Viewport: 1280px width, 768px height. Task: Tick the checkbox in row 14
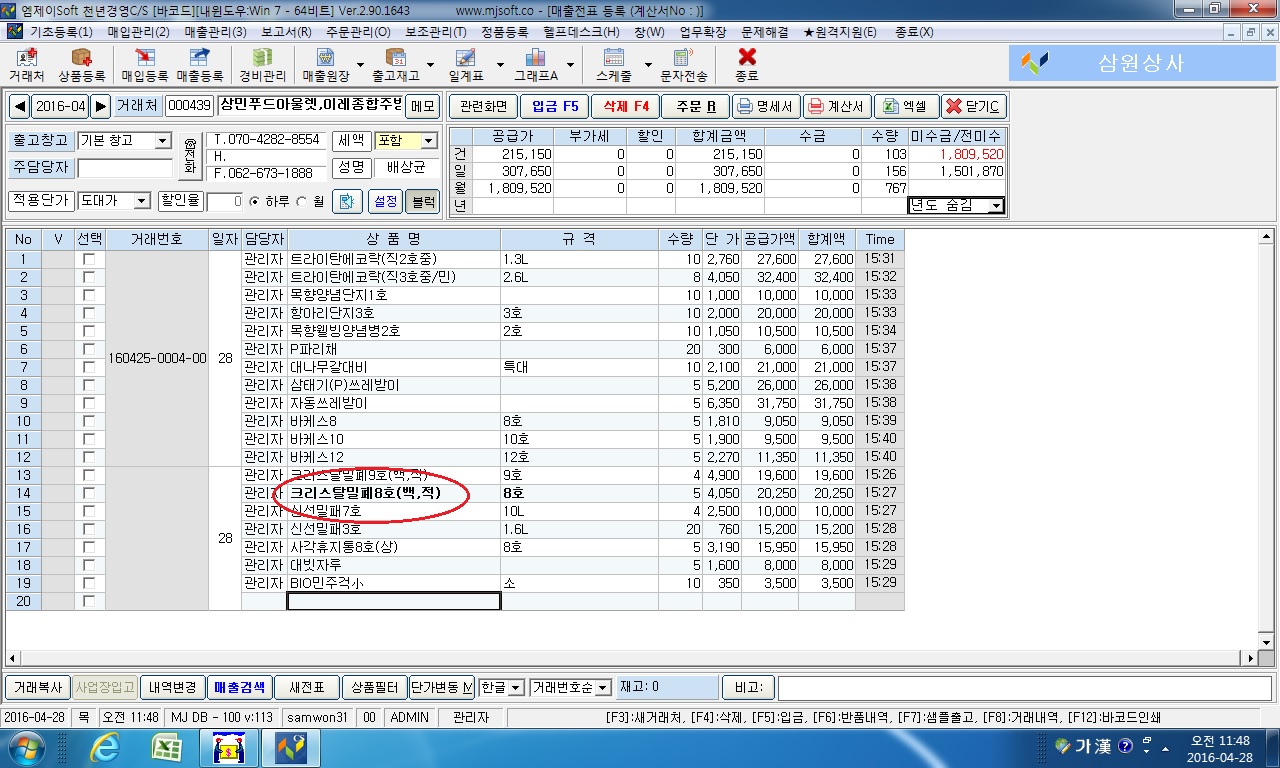pos(89,493)
